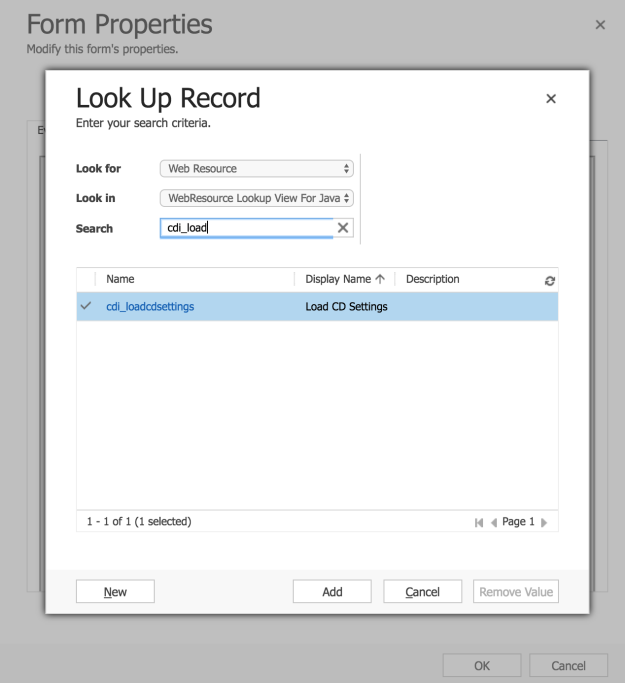
Task: Sort by Display Name column
Action: pos(344,280)
